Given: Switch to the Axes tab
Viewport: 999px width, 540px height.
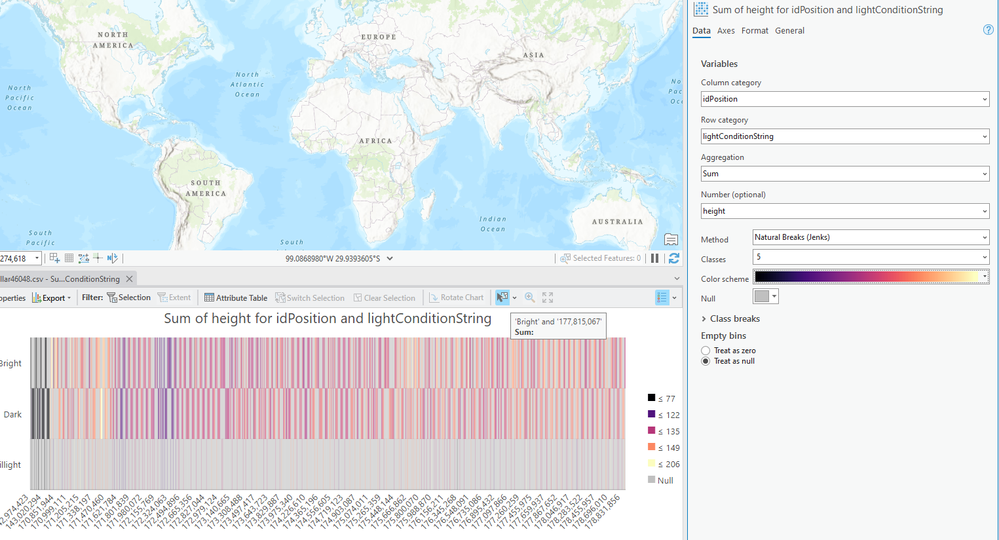Looking at the screenshot, I should (725, 31).
